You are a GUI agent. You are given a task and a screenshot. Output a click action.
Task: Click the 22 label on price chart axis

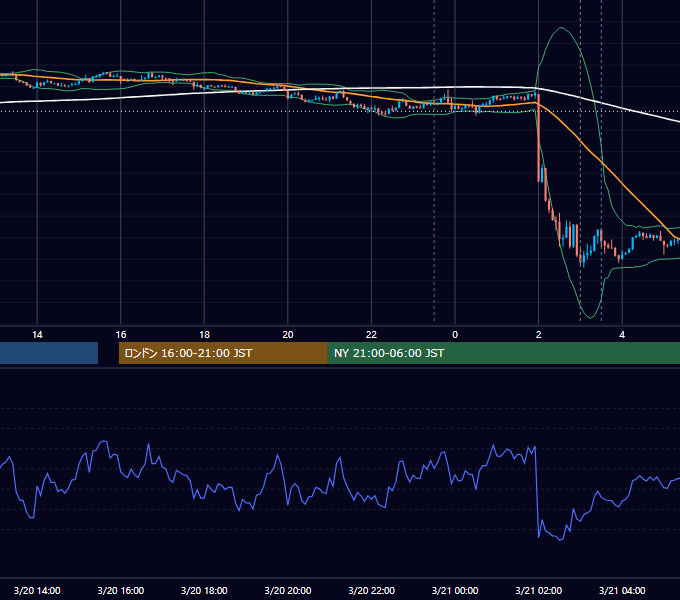point(371,335)
